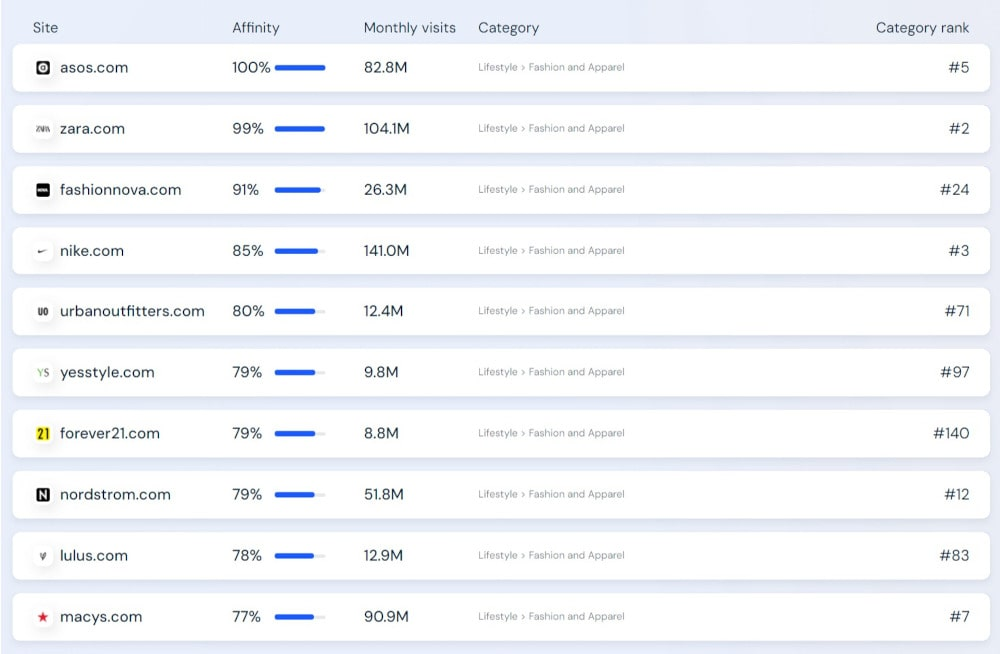Click the 141.0M monthly visits value
Image resolution: width=1000 pixels, height=654 pixels.
pyautogui.click(x=386, y=251)
